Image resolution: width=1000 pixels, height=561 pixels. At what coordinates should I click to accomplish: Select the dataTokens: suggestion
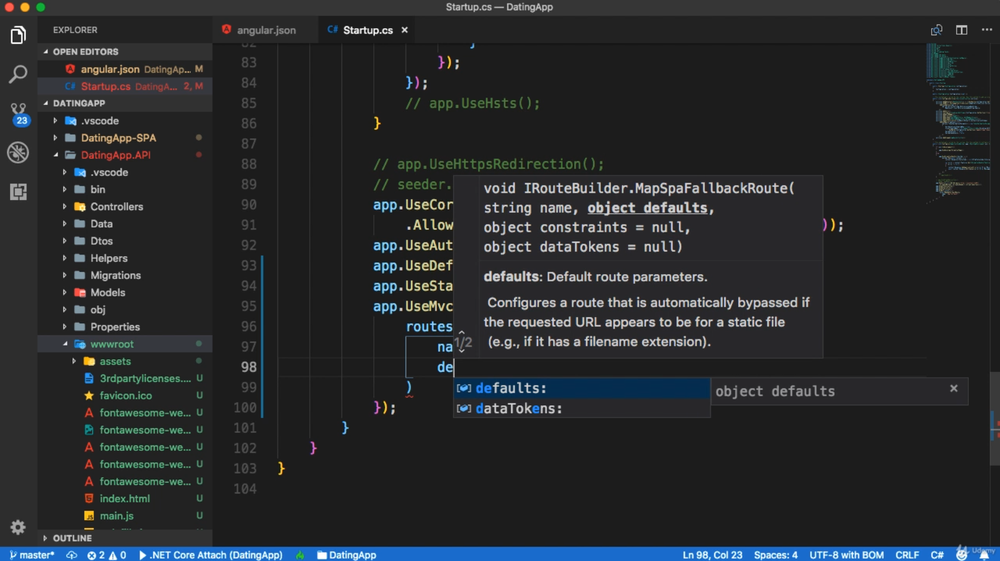518,408
